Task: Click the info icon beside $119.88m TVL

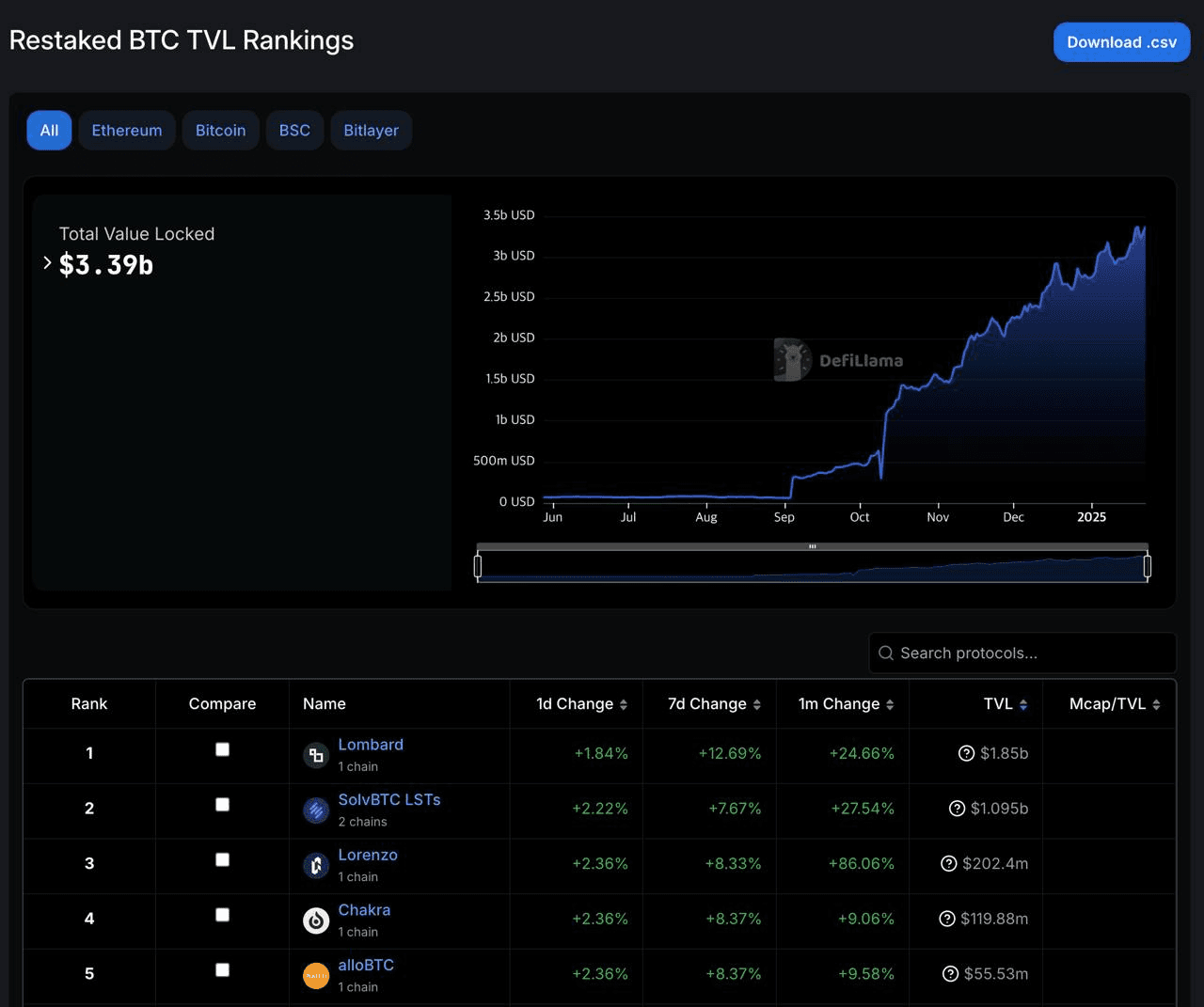Action: pos(947,919)
